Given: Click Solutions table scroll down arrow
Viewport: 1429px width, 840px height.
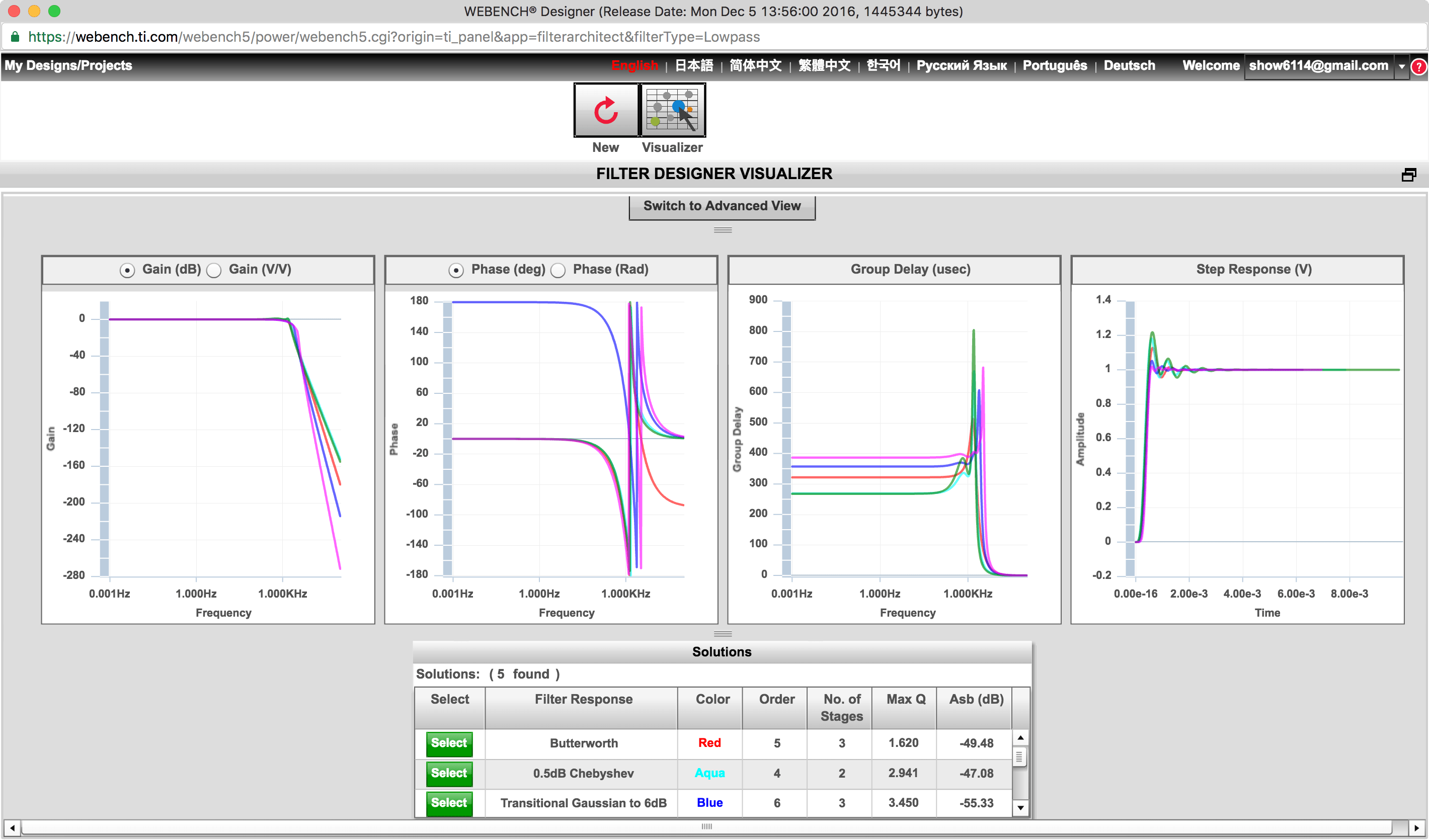Looking at the screenshot, I should (x=1020, y=808).
